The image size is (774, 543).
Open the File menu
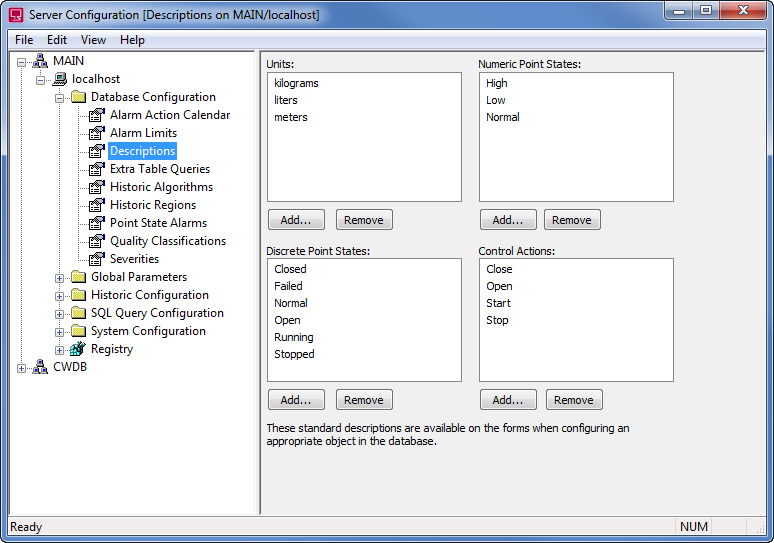[x=24, y=40]
